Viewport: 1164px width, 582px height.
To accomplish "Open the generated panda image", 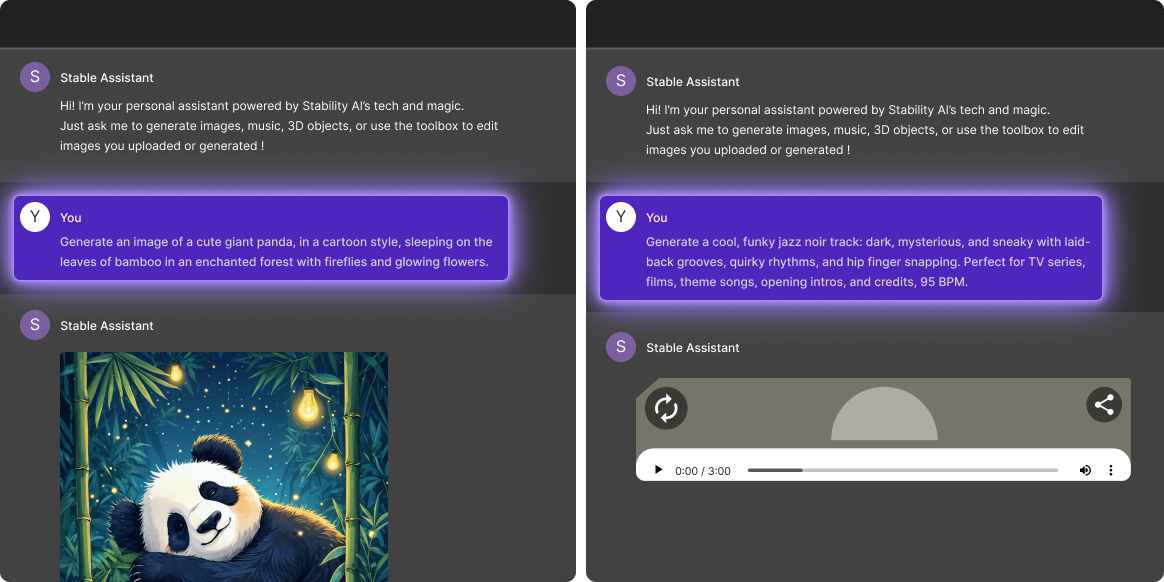I will coord(224,467).
